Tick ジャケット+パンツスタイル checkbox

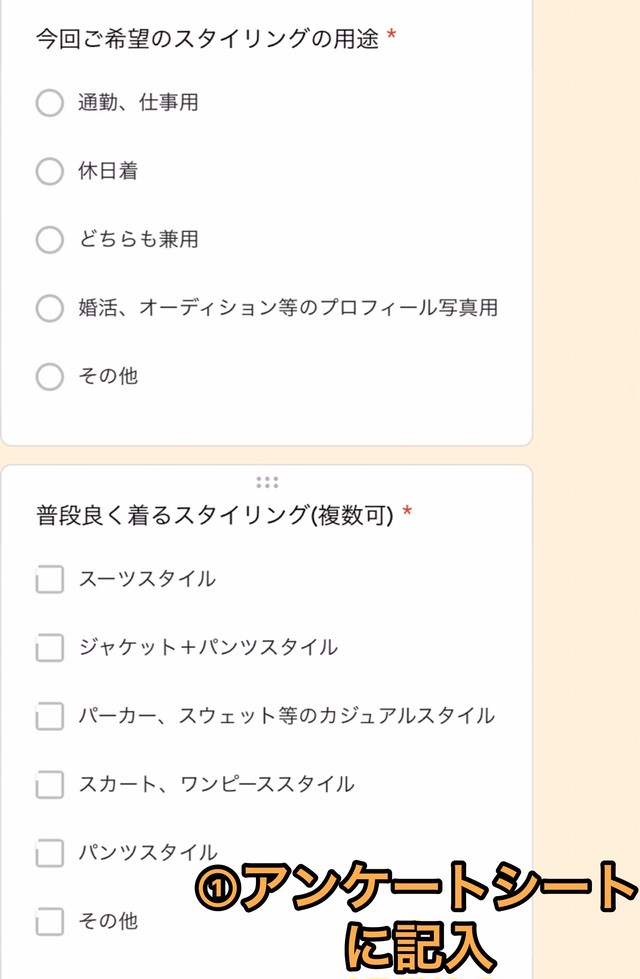coord(49,647)
